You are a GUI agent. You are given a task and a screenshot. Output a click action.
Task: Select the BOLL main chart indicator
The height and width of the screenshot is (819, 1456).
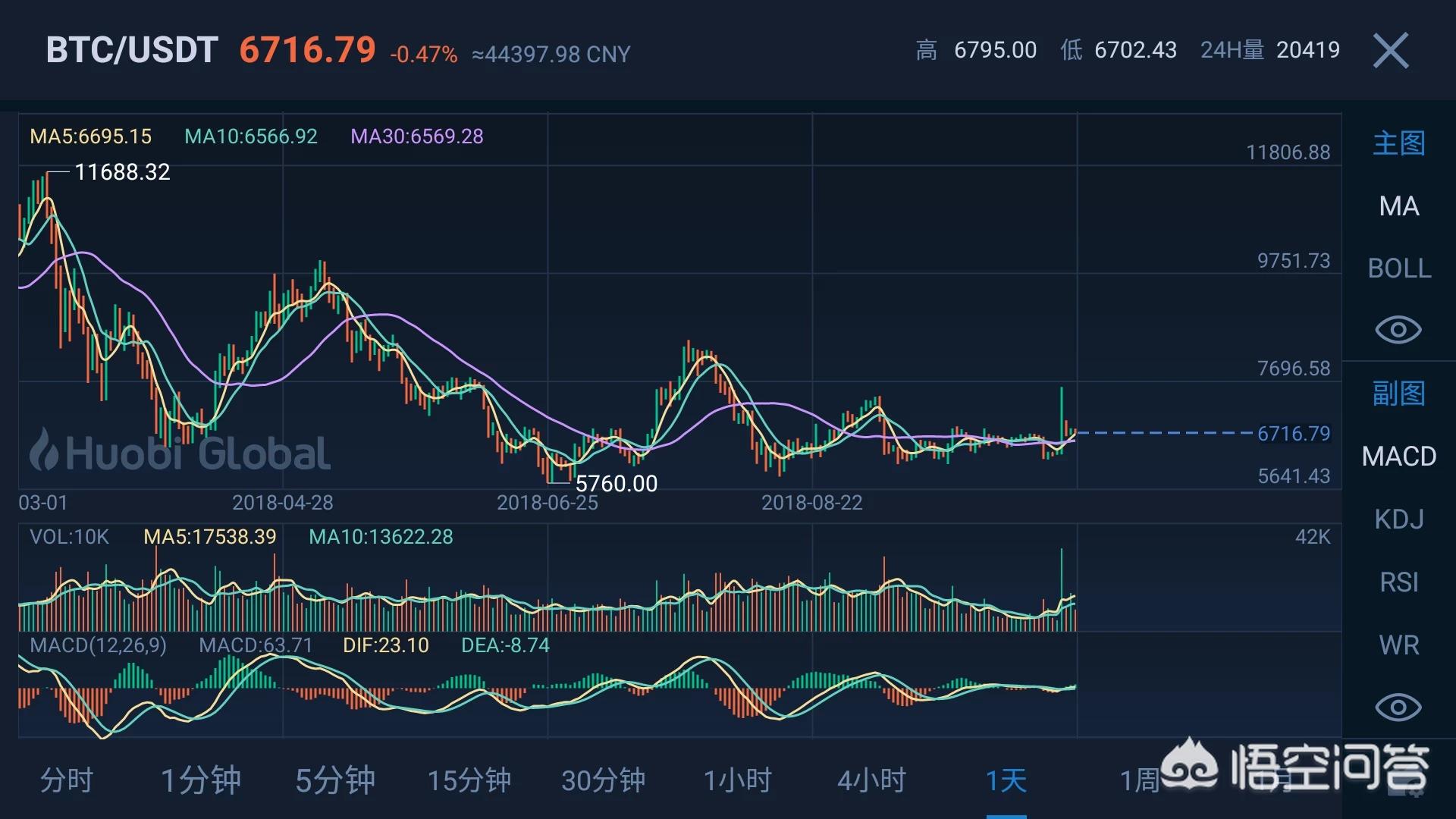pyautogui.click(x=1398, y=268)
